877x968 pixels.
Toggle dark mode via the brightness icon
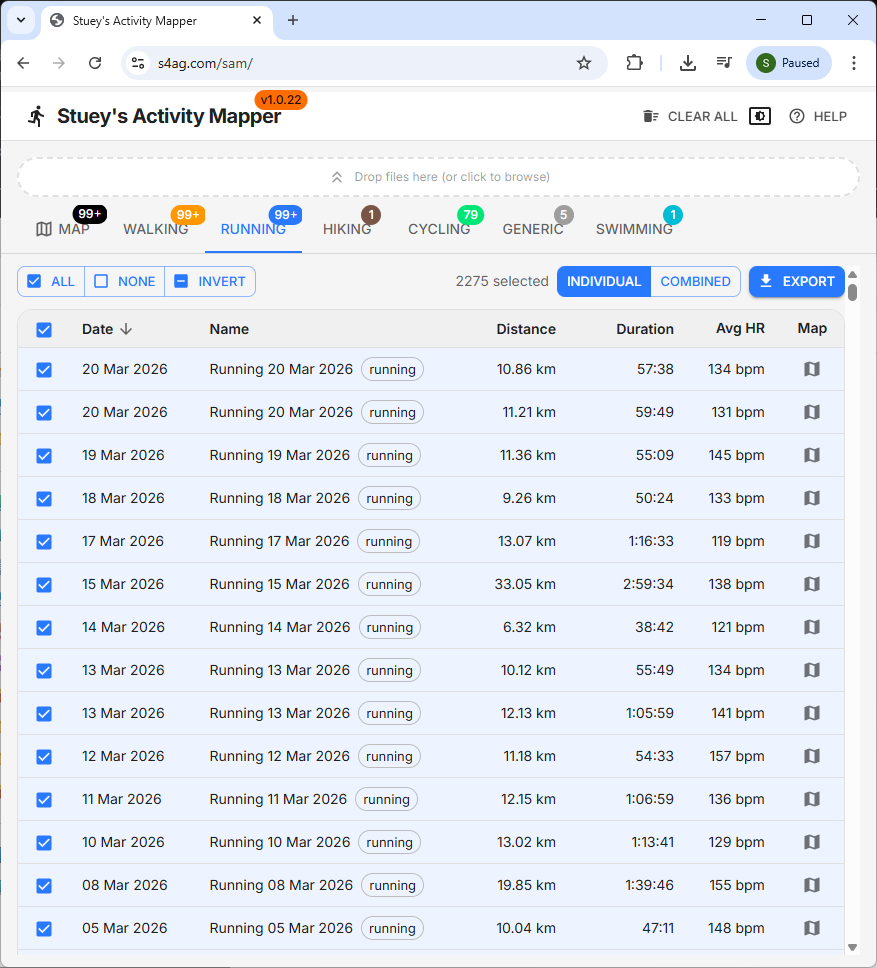759,116
